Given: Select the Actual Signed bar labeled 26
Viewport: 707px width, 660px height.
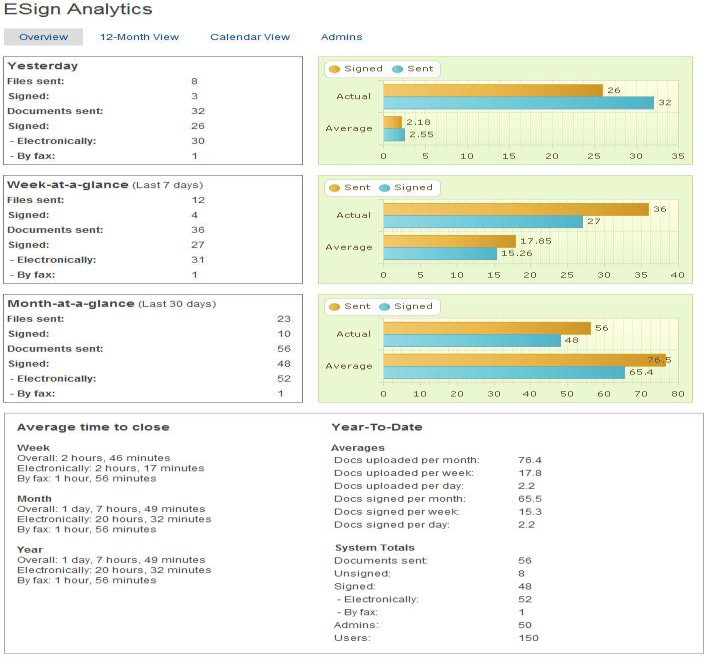Looking at the screenshot, I should tap(493, 90).
